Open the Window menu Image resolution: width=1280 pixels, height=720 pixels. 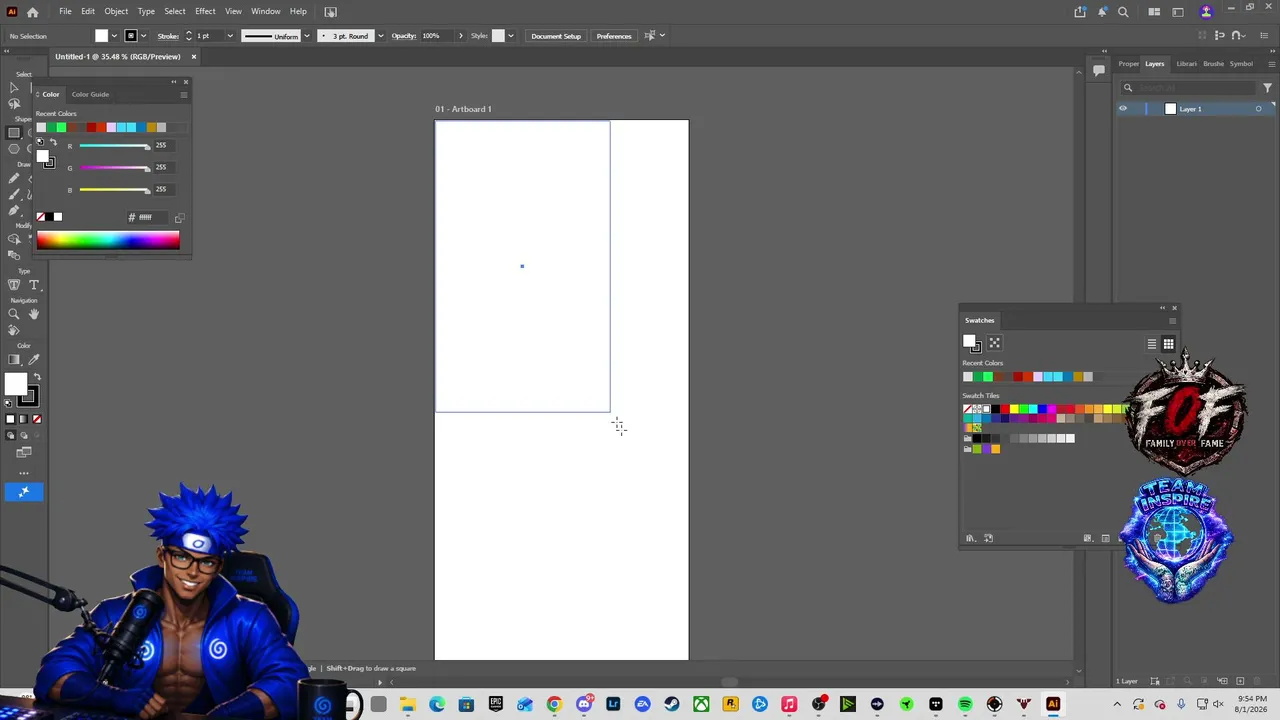click(x=265, y=12)
